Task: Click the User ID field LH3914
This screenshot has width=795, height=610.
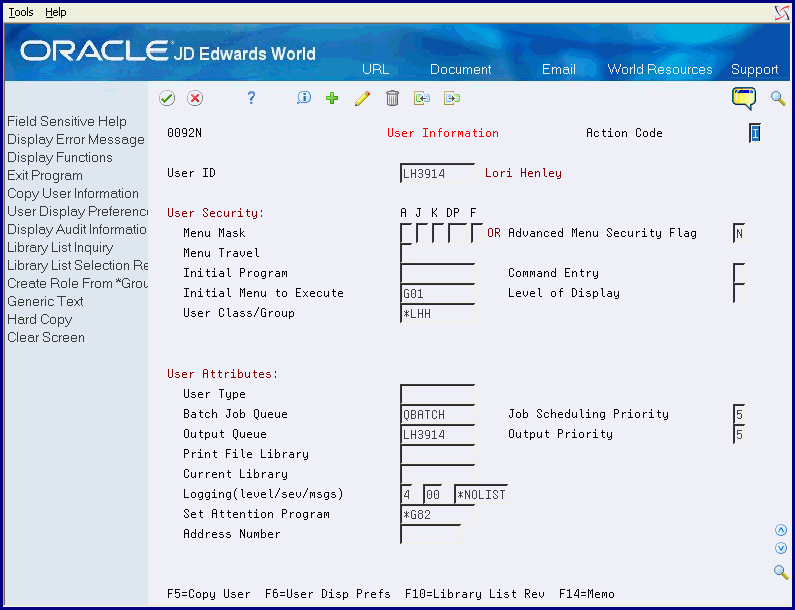Action: point(437,173)
